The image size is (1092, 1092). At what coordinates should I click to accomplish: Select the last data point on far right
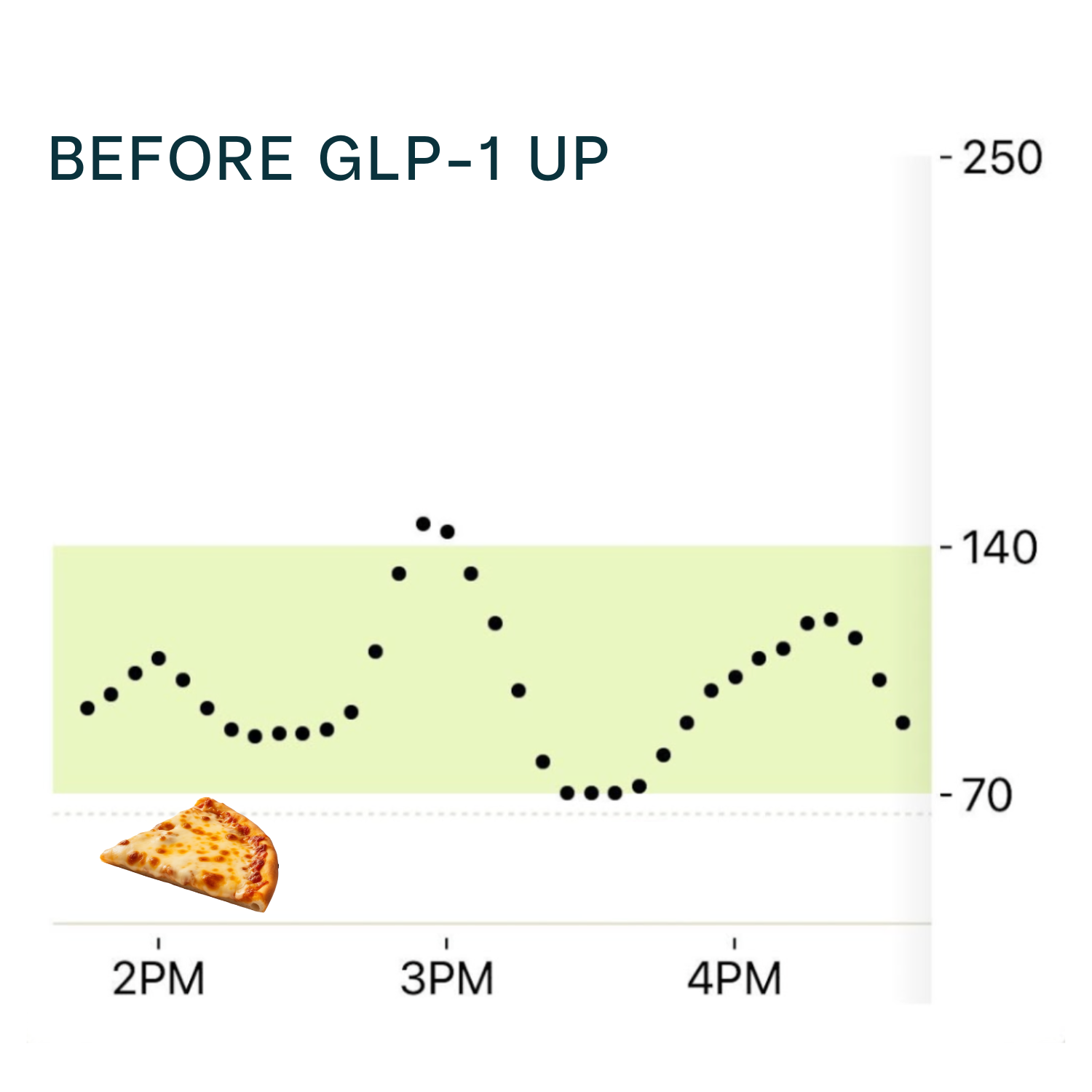[903, 723]
